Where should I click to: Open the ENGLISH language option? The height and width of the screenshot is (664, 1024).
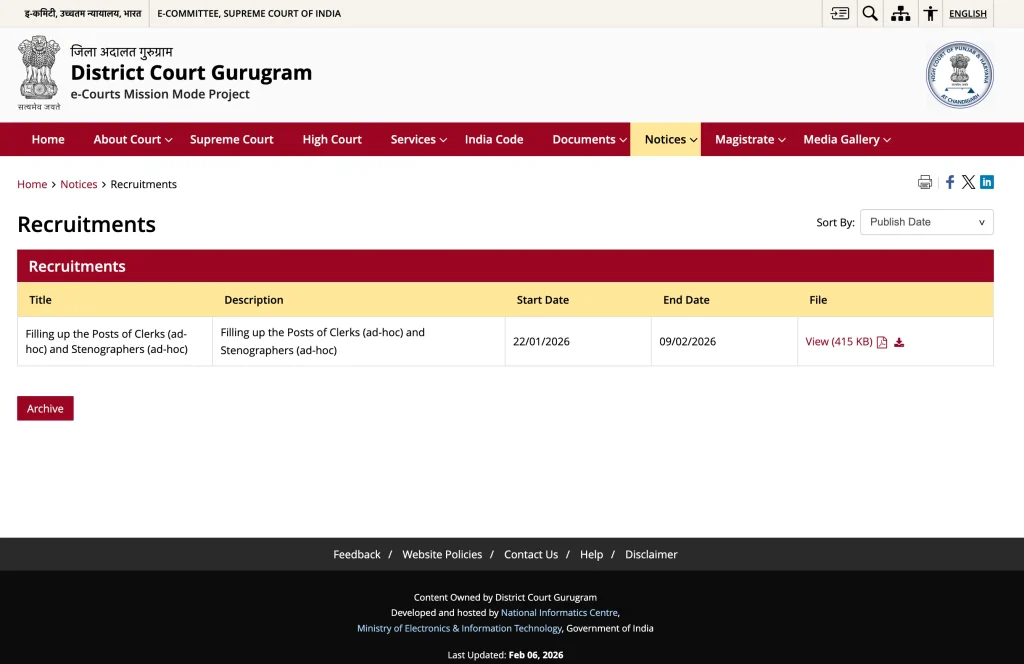(x=967, y=13)
